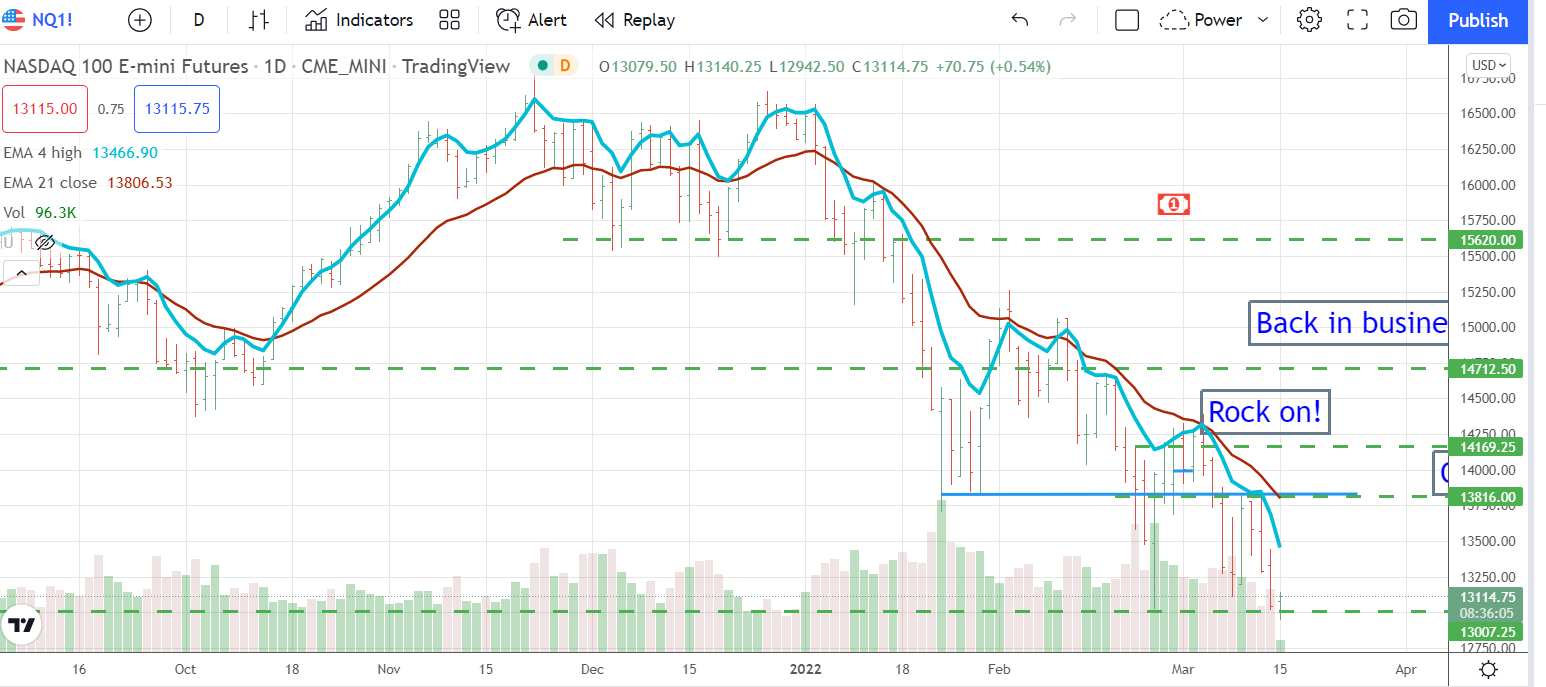Click the TradingView logo at bottom left
This screenshot has height=687, width=1546.
click(x=22, y=626)
